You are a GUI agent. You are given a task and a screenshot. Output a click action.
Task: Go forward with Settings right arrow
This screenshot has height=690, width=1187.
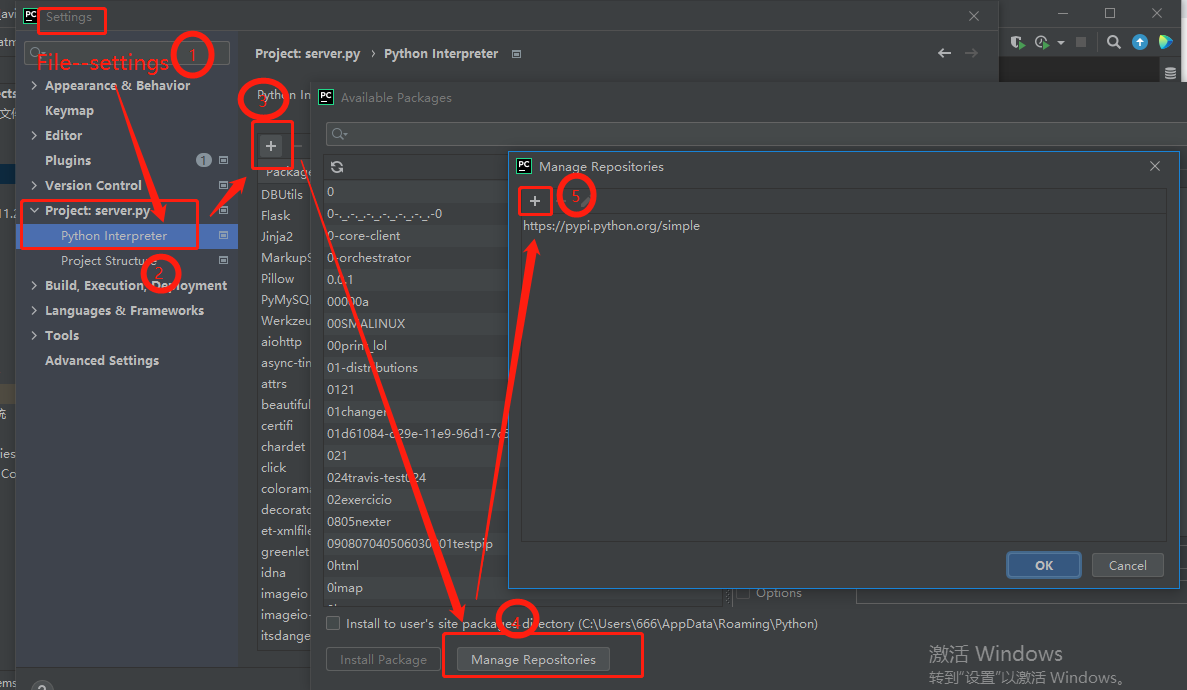tap(971, 53)
